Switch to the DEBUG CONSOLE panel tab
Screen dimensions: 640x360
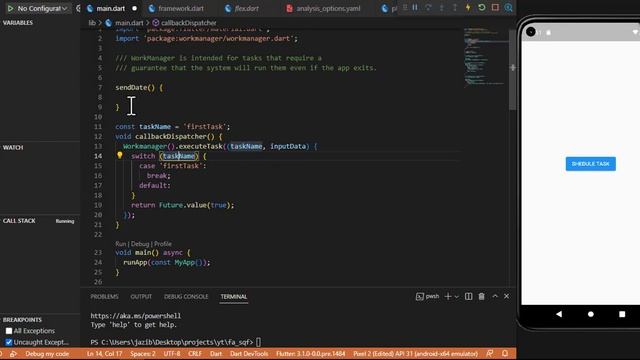click(x=186, y=297)
